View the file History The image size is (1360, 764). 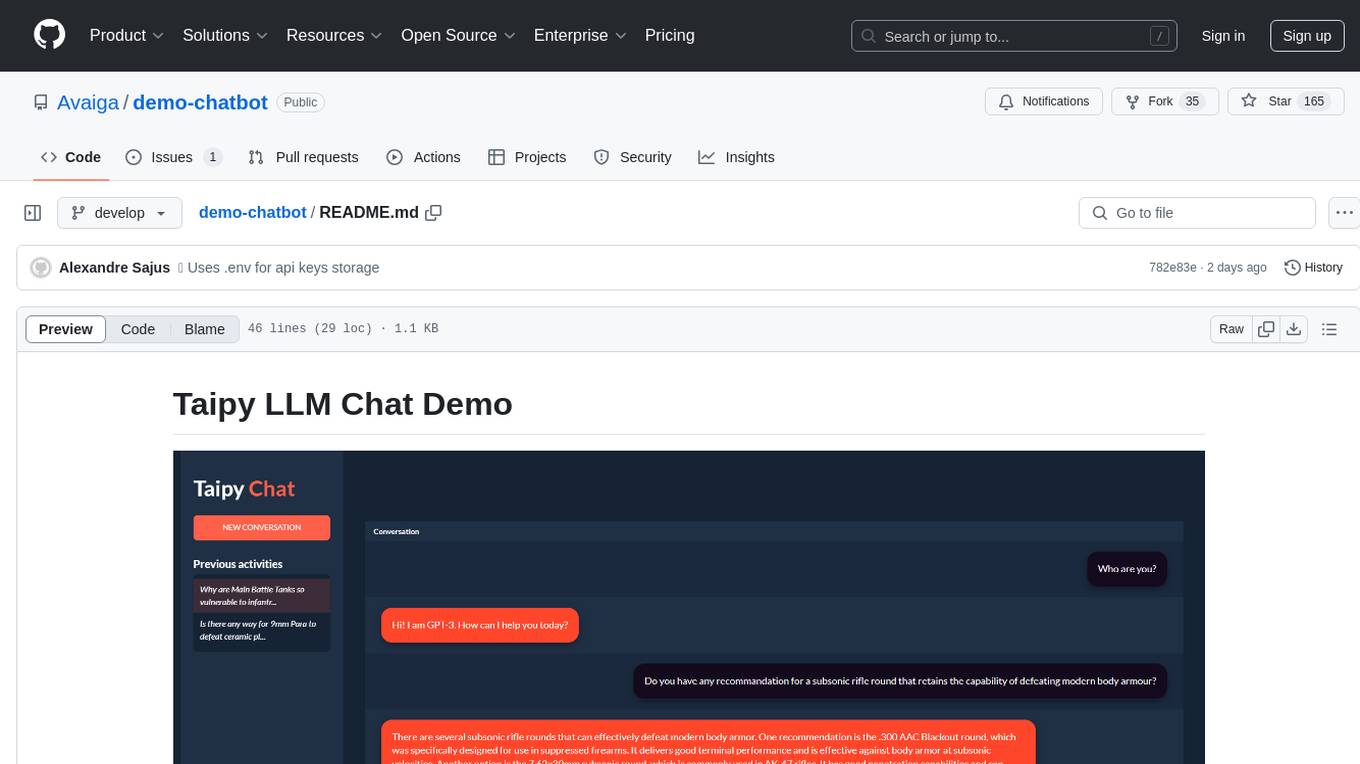[1313, 268]
